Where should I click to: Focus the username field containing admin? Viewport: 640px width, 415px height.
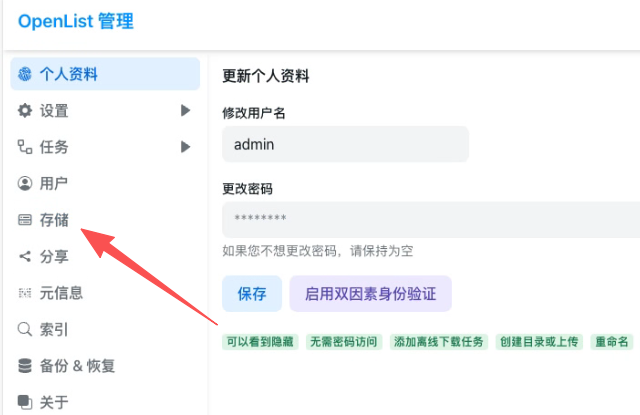345,144
